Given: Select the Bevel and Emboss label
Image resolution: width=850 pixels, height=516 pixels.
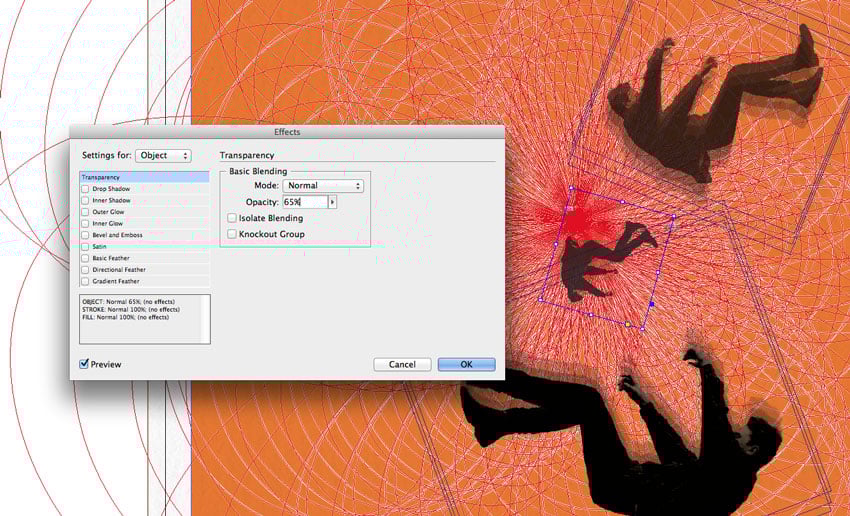Looking at the screenshot, I should pyautogui.click(x=118, y=235).
